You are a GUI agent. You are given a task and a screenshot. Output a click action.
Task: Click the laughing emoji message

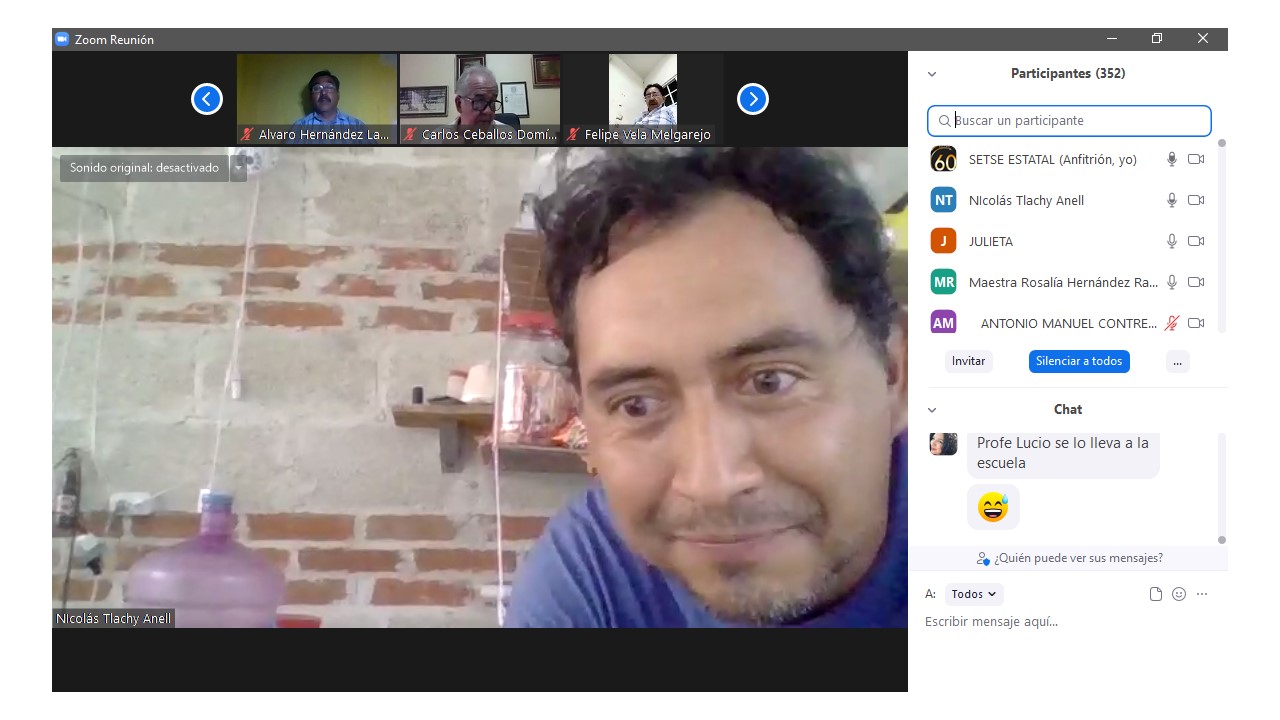point(993,507)
